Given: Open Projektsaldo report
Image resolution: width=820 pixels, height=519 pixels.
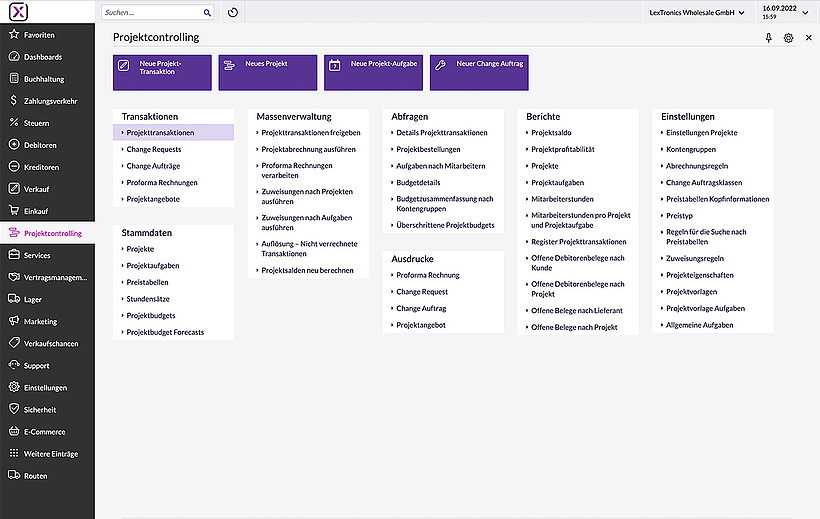Looking at the screenshot, I should point(551,132).
